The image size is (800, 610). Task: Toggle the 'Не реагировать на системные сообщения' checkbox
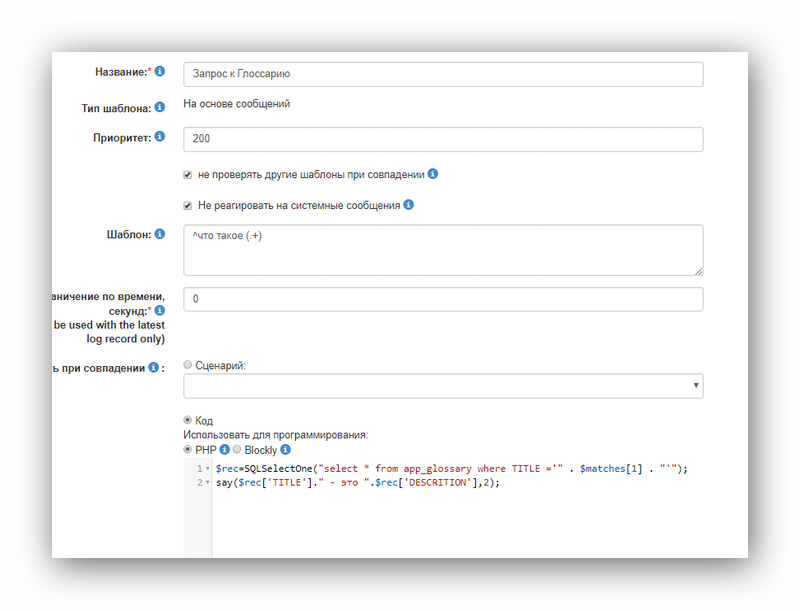tap(188, 206)
